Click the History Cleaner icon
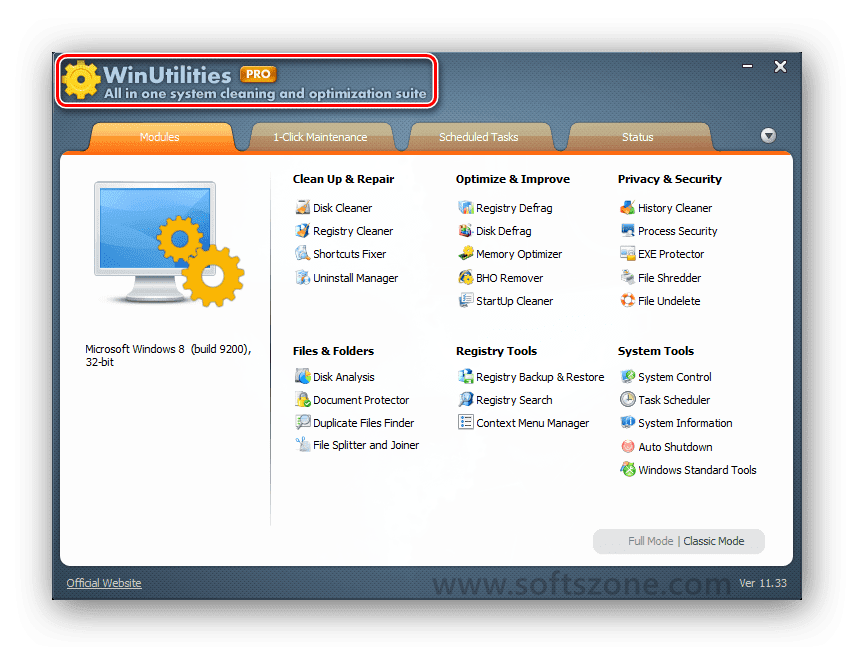The height and width of the screenshot is (652, 854). (627, 208)
